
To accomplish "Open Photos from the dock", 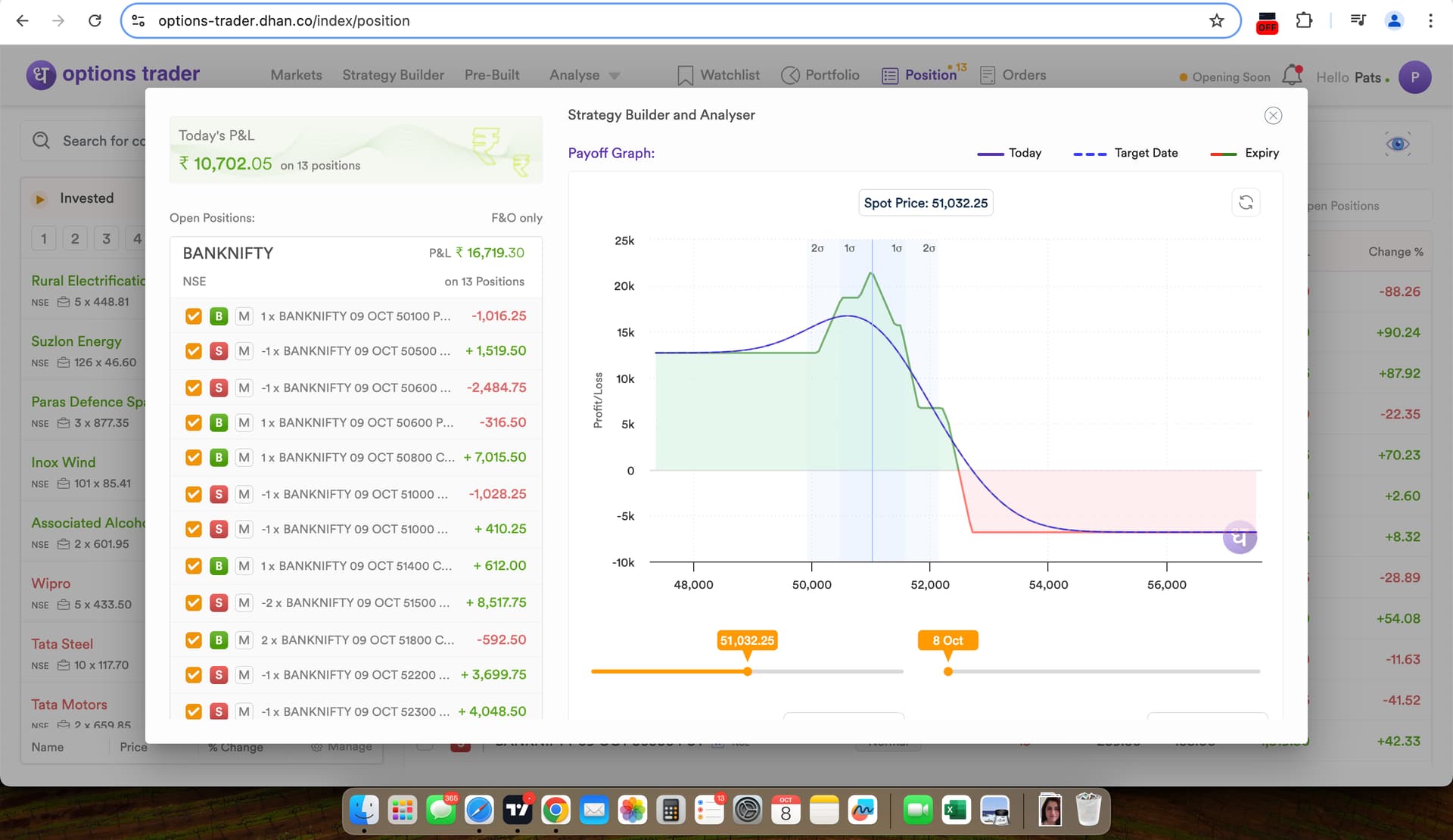I will (x=633, y=810).
